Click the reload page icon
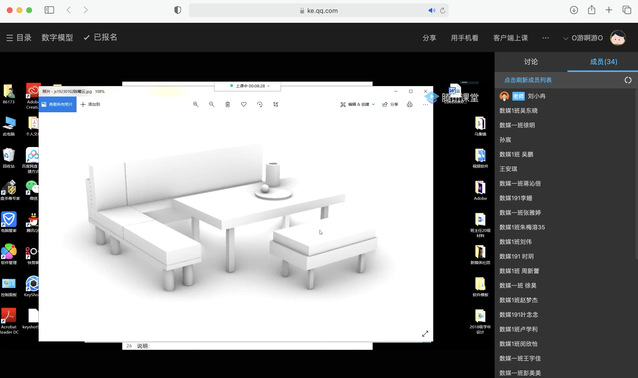The width and height of the screenshot is (638, 378). [442, 11]
